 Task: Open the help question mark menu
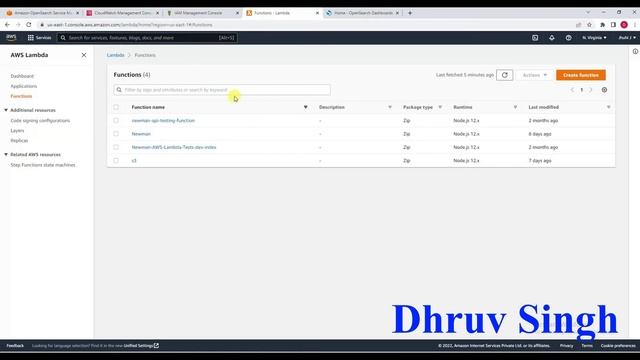(568, 38)
